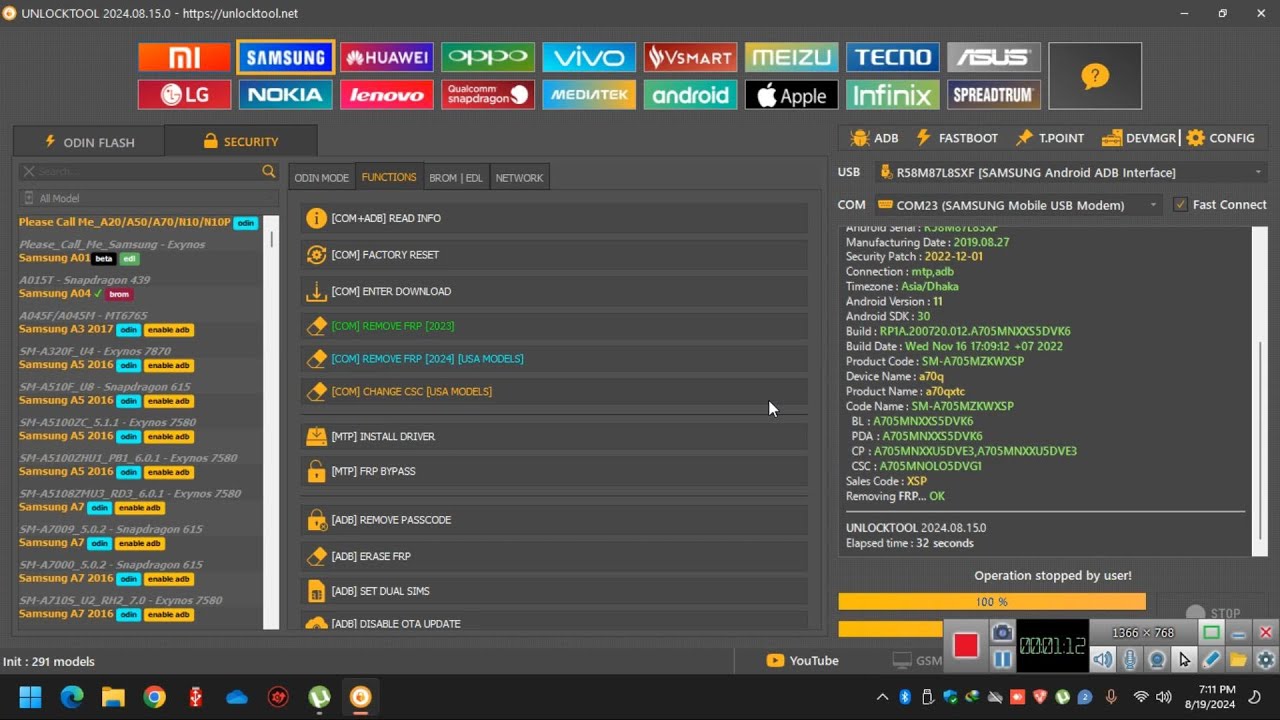Screen dimensions: 1280x720
Task: Expand the USB device dropdown
Action: 1258,172
